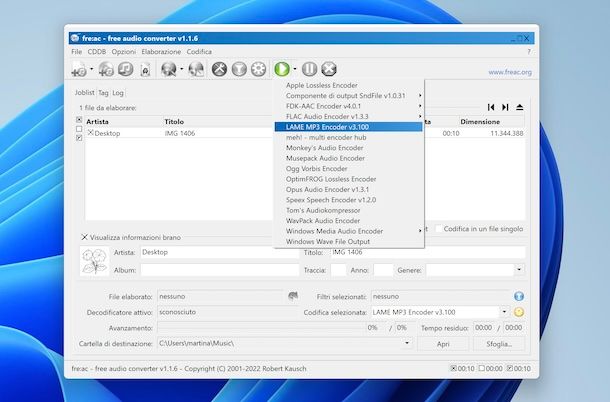This screenshot has height=402, width=610.
Task: Click the Apri button
Action: 443,344
